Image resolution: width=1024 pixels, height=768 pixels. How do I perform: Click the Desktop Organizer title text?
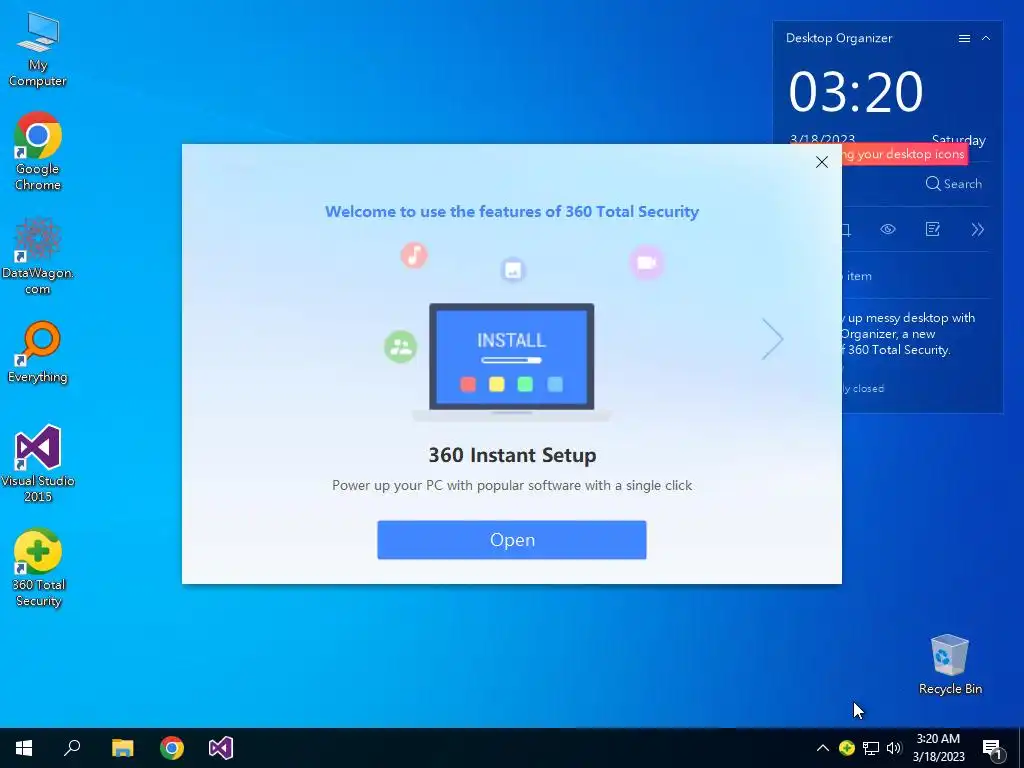pos(839,38)
